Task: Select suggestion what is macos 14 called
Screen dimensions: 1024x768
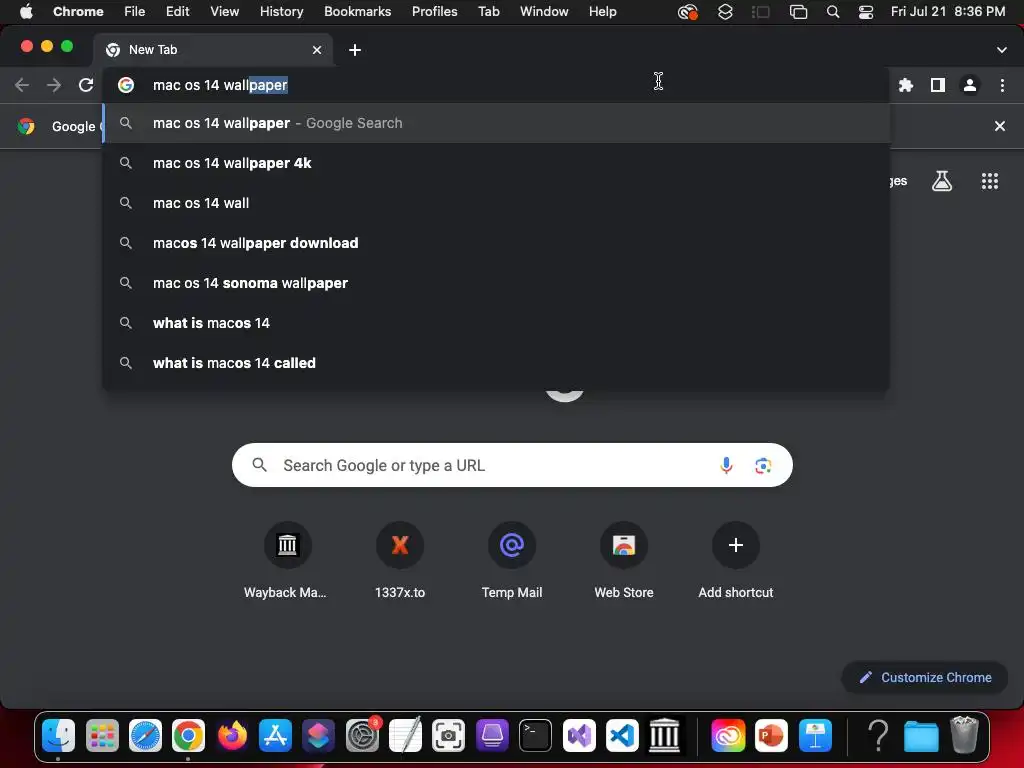Action: click(x=496, y=362)
